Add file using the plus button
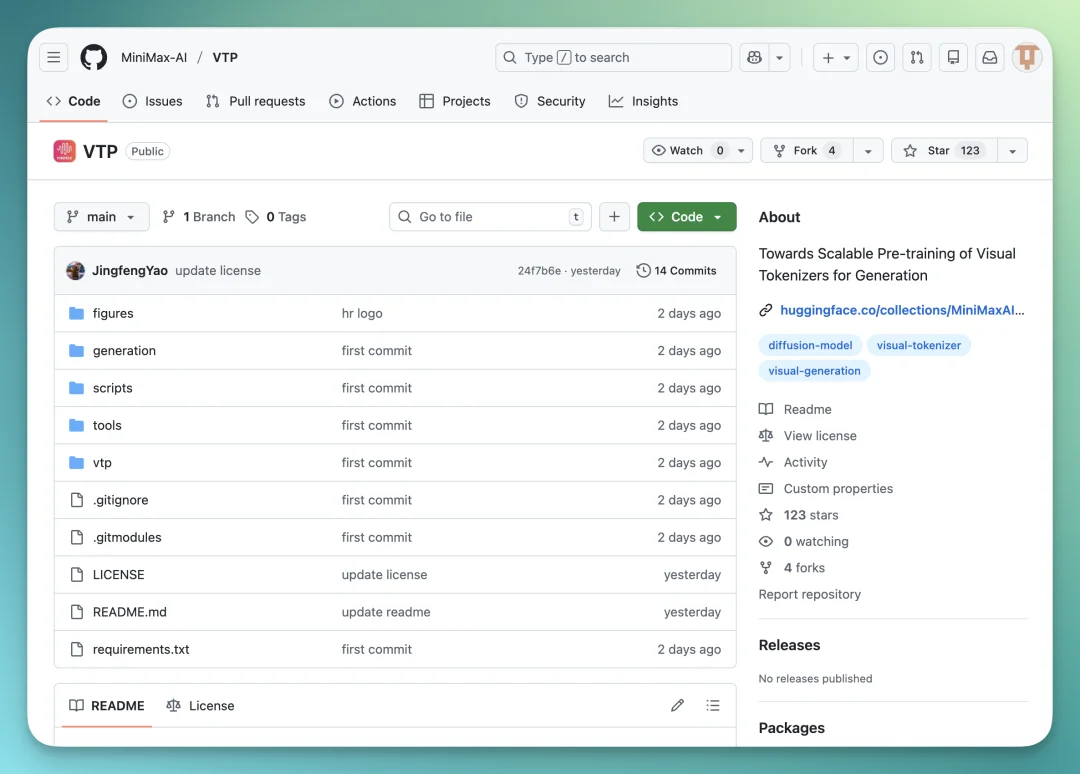This screenshot has height=774, width=1080. point(615,217)
